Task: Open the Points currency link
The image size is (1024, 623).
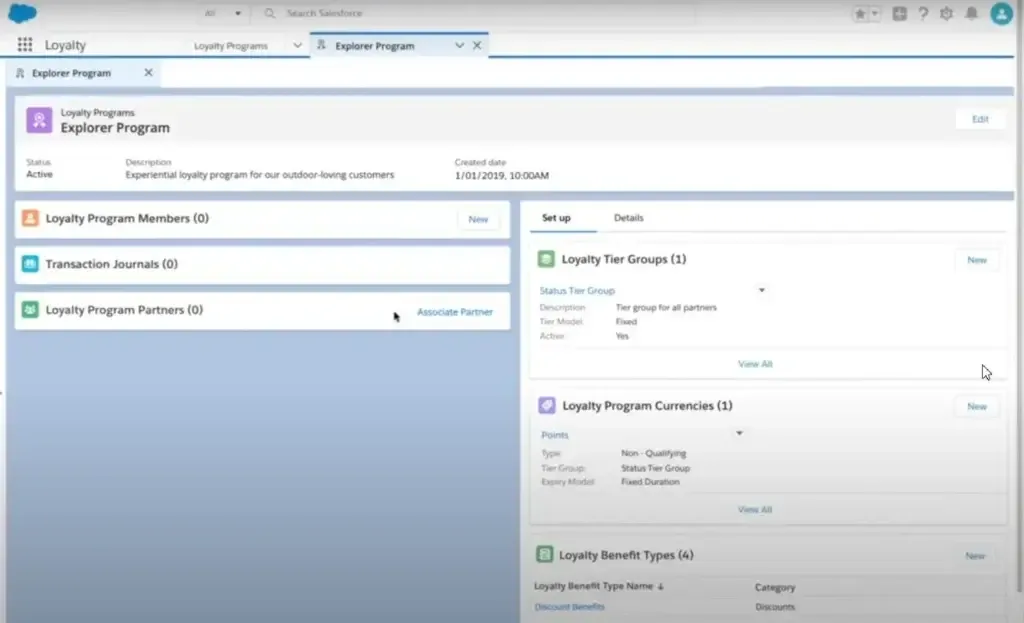Action: tap(554, 435)
